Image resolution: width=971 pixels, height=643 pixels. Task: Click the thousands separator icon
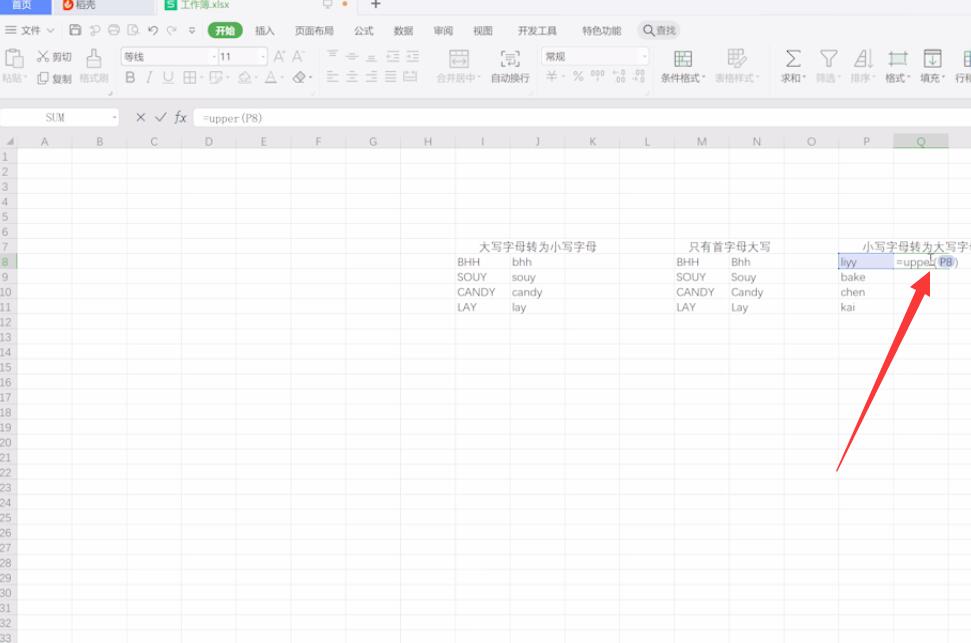(598, 76)
